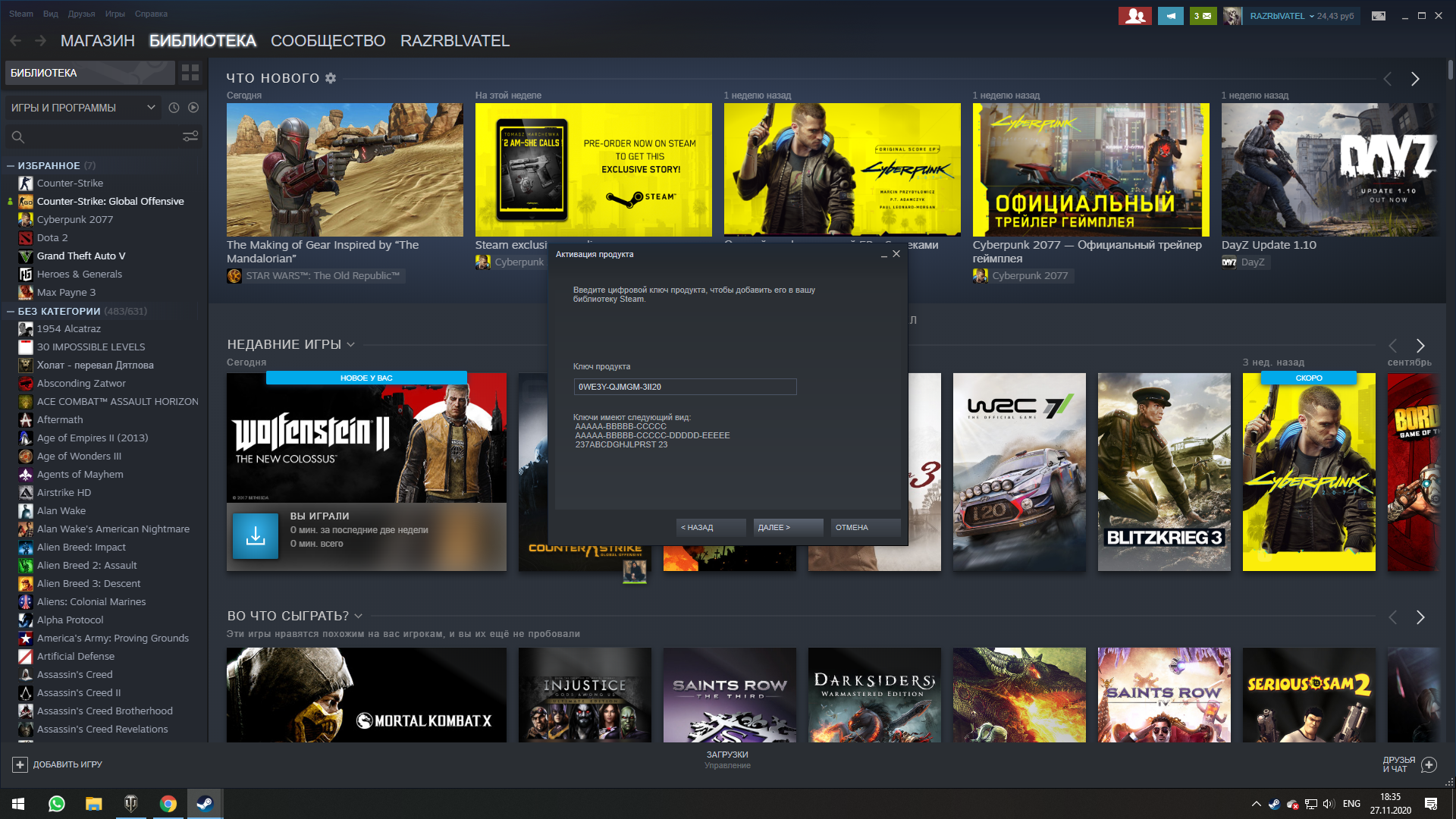Open the Steam menu
Image resolution: width=1456 pixels, height=819 pixels.
[x=21, y=14]
